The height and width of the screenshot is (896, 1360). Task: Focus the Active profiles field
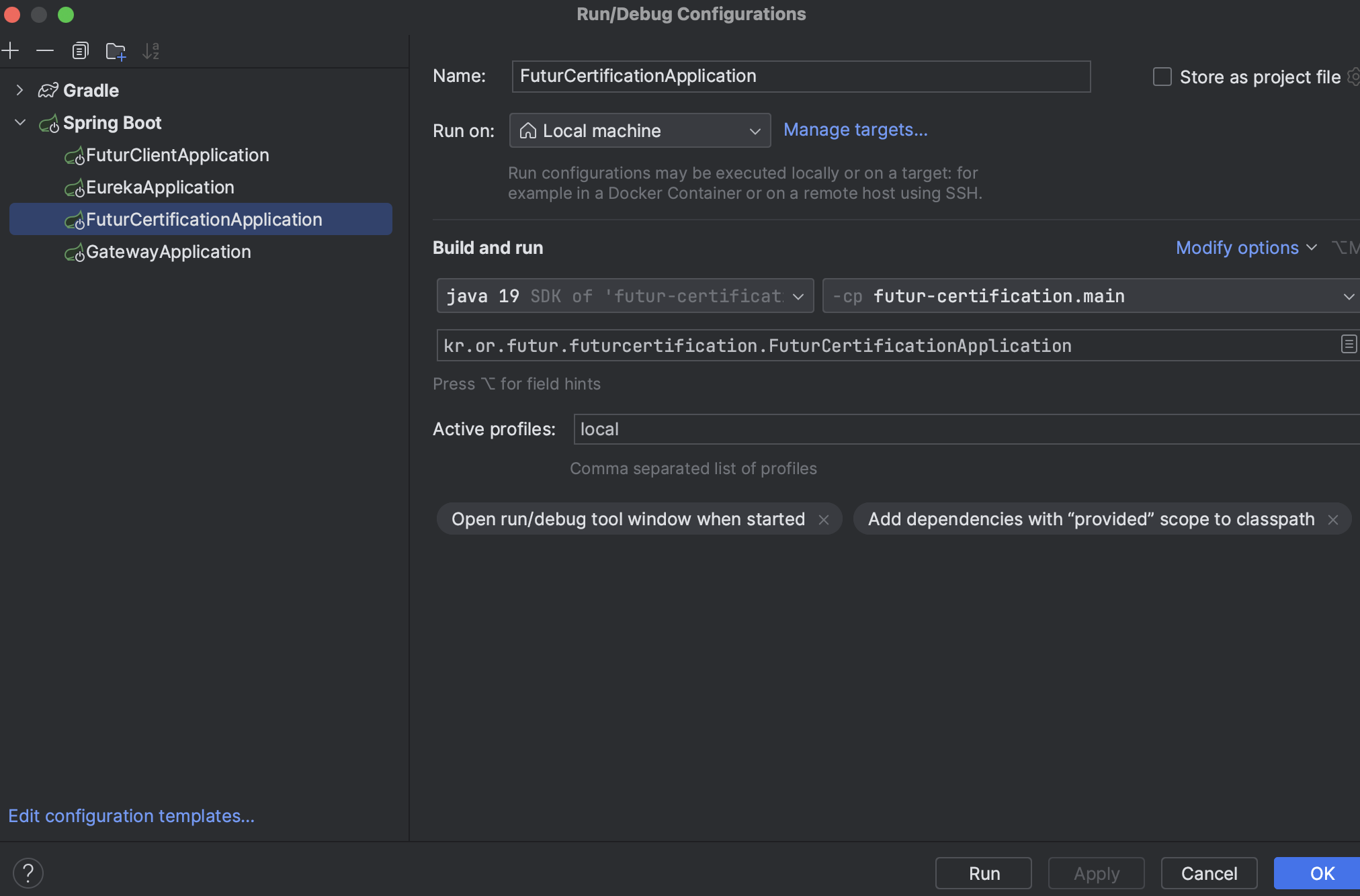tap(966, 429)
